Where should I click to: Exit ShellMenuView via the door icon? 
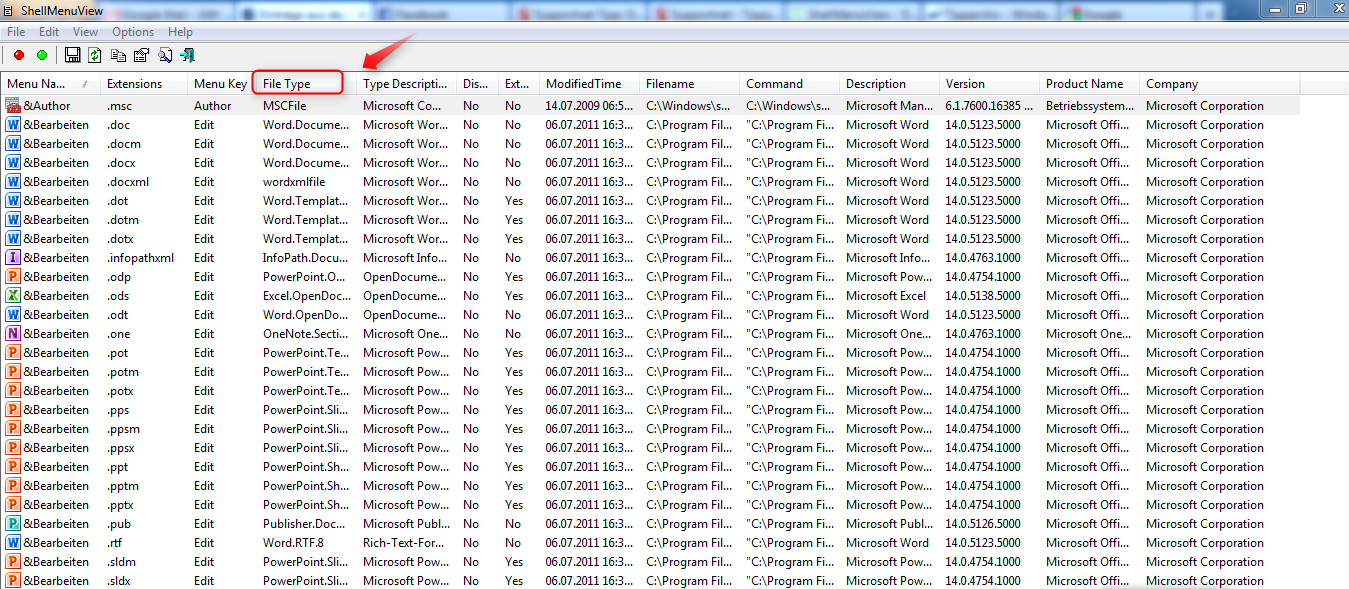point(187,54)
